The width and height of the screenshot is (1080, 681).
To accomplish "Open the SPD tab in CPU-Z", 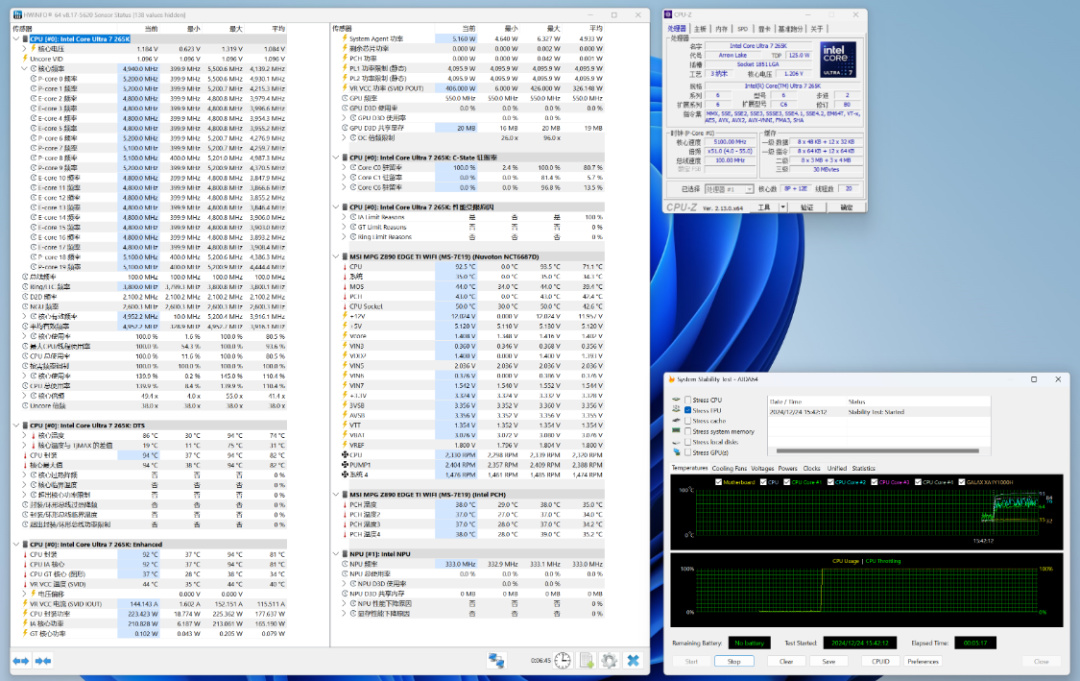I will coord(743,29).
